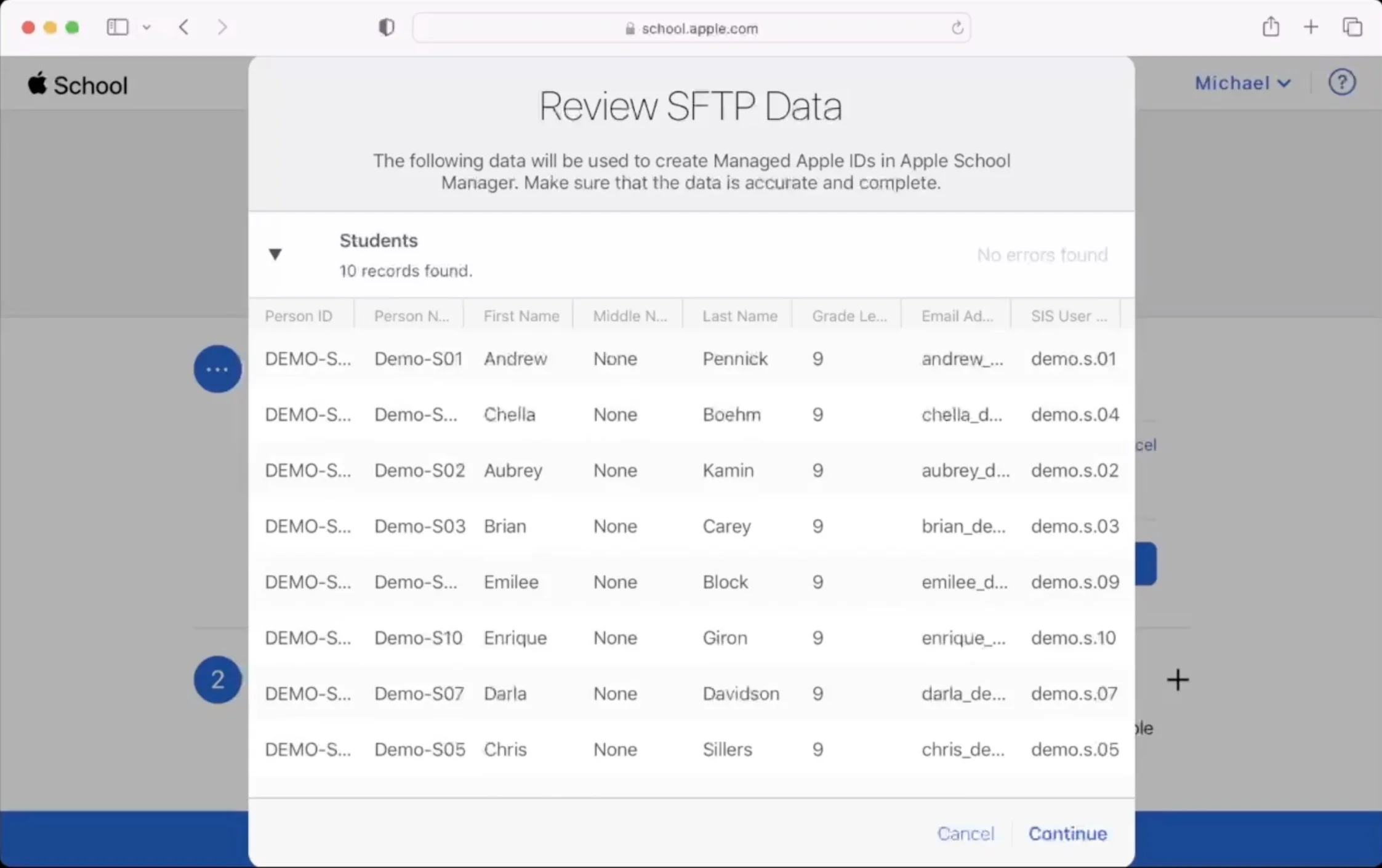
Task: Click the Last Name column header
Action: click(x=739, y=316)
